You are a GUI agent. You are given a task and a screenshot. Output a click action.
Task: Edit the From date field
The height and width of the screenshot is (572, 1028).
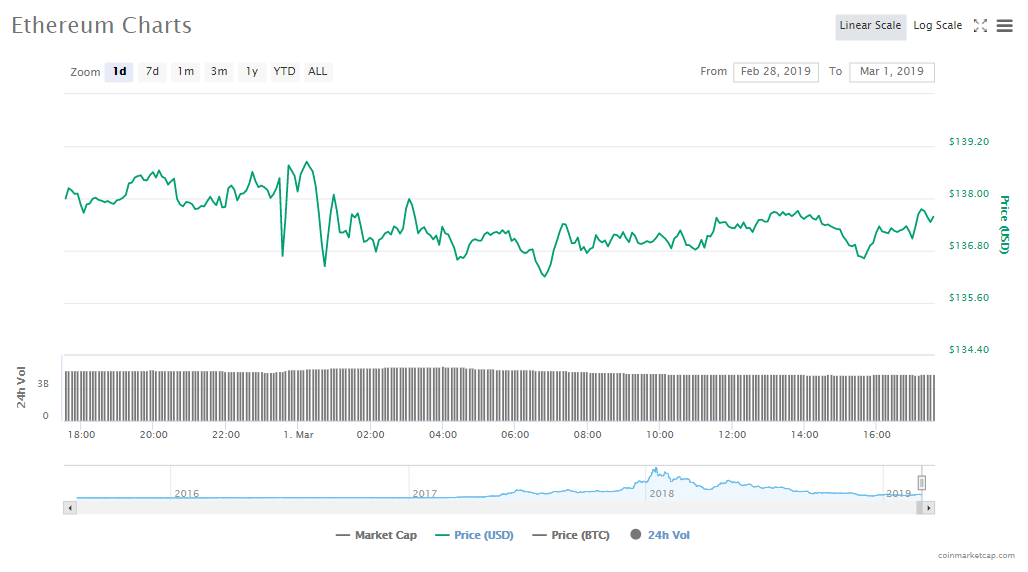click(775, 72)
